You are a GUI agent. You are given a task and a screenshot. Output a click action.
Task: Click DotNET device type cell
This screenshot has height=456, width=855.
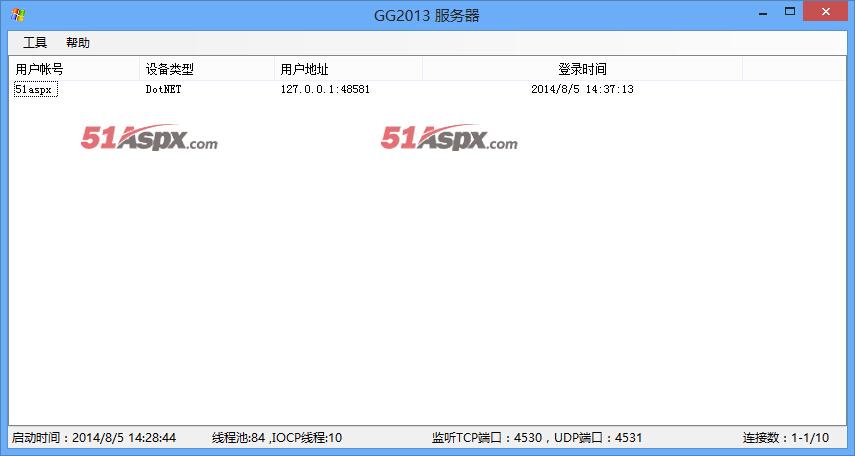(164, 89)
